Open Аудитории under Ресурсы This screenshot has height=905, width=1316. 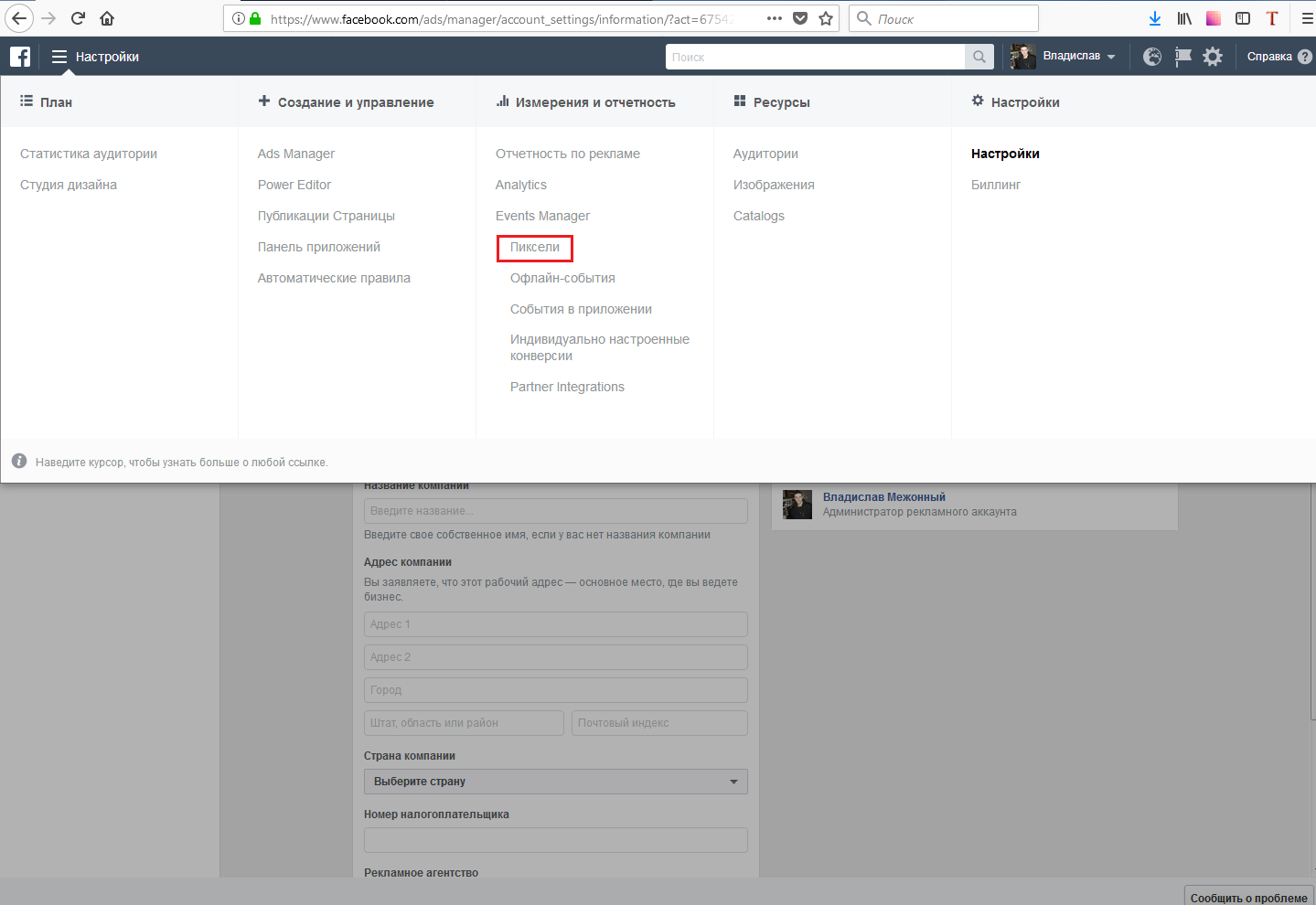click(765, 154)
